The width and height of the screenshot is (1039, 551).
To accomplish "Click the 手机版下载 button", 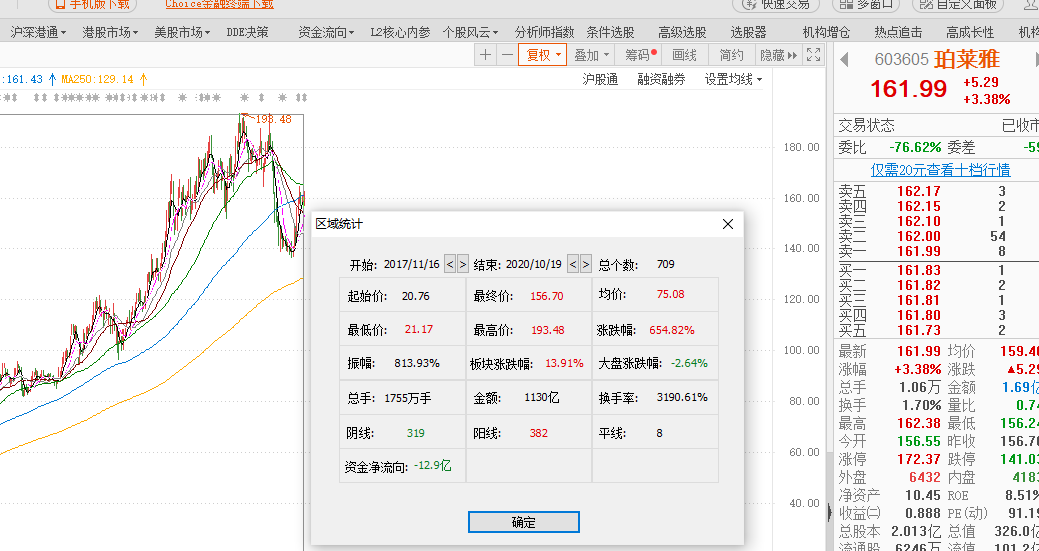I will (x=93, y=4).
